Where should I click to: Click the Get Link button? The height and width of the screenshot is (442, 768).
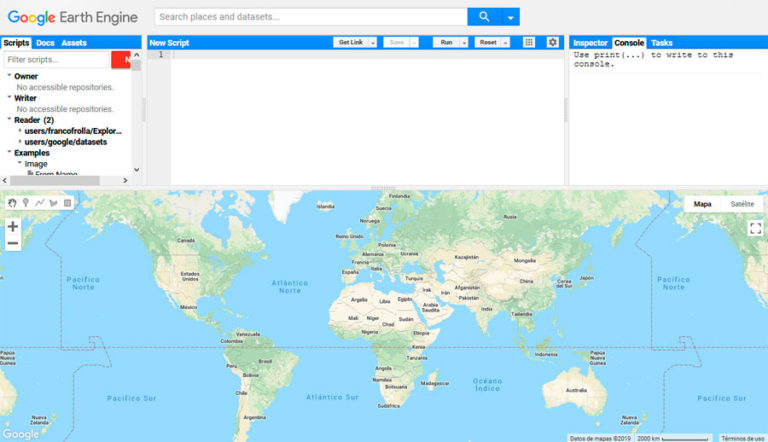351,43
